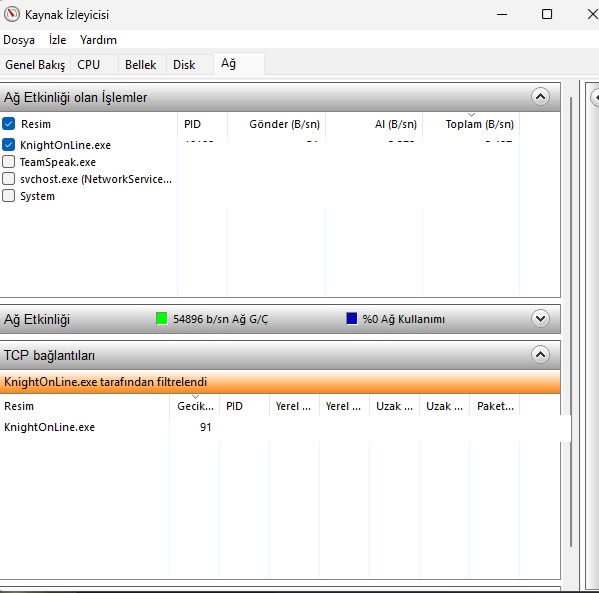Toggle the Resim select-all header checkbox
Screen dimensions: 599x593
8,124
